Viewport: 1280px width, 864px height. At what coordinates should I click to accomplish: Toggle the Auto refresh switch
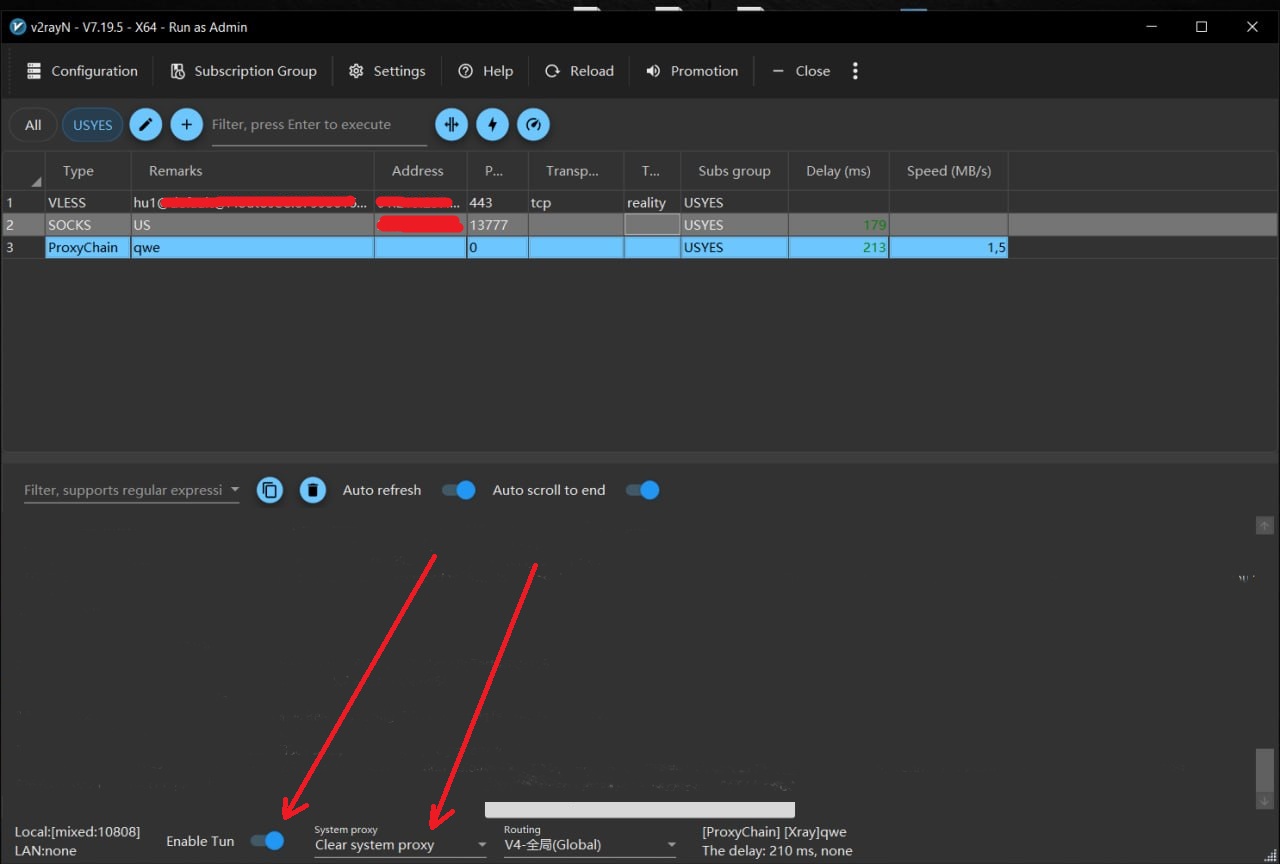[458, 490]
